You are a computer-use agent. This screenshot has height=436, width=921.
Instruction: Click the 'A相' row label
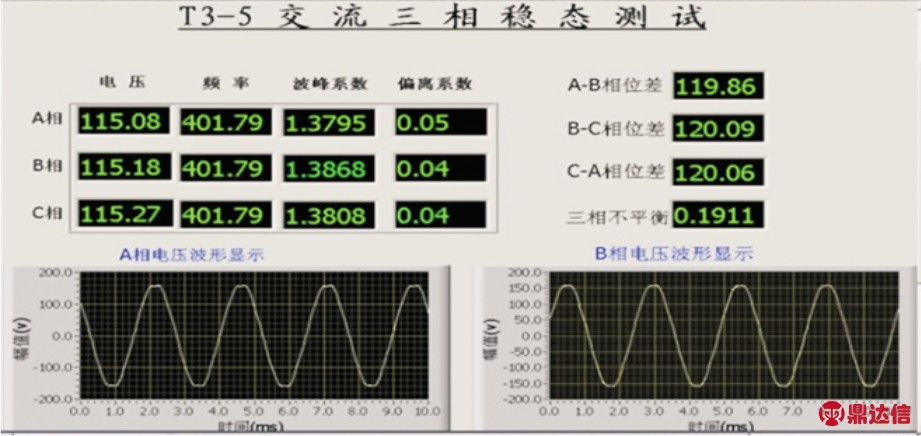click(47, 118)
